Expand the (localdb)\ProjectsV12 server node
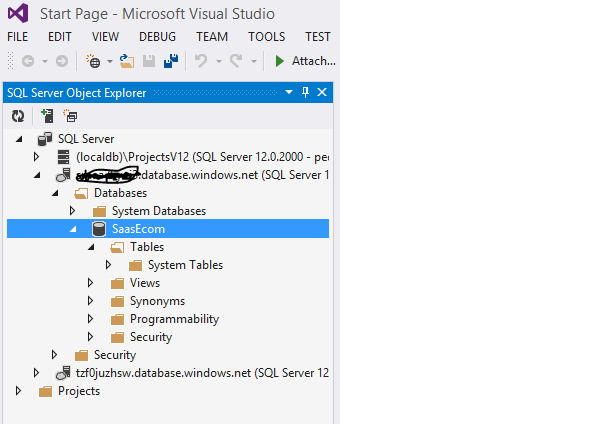 click(x=36, y=157)
